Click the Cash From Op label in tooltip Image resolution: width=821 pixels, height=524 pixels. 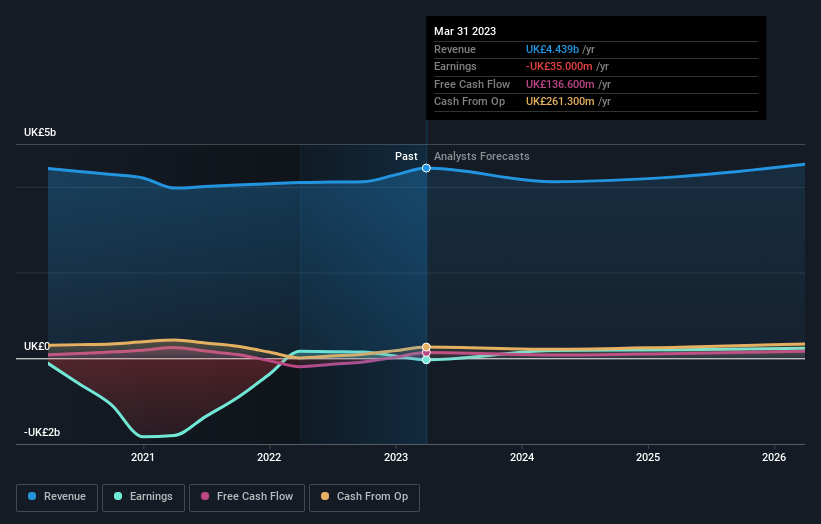470,102
